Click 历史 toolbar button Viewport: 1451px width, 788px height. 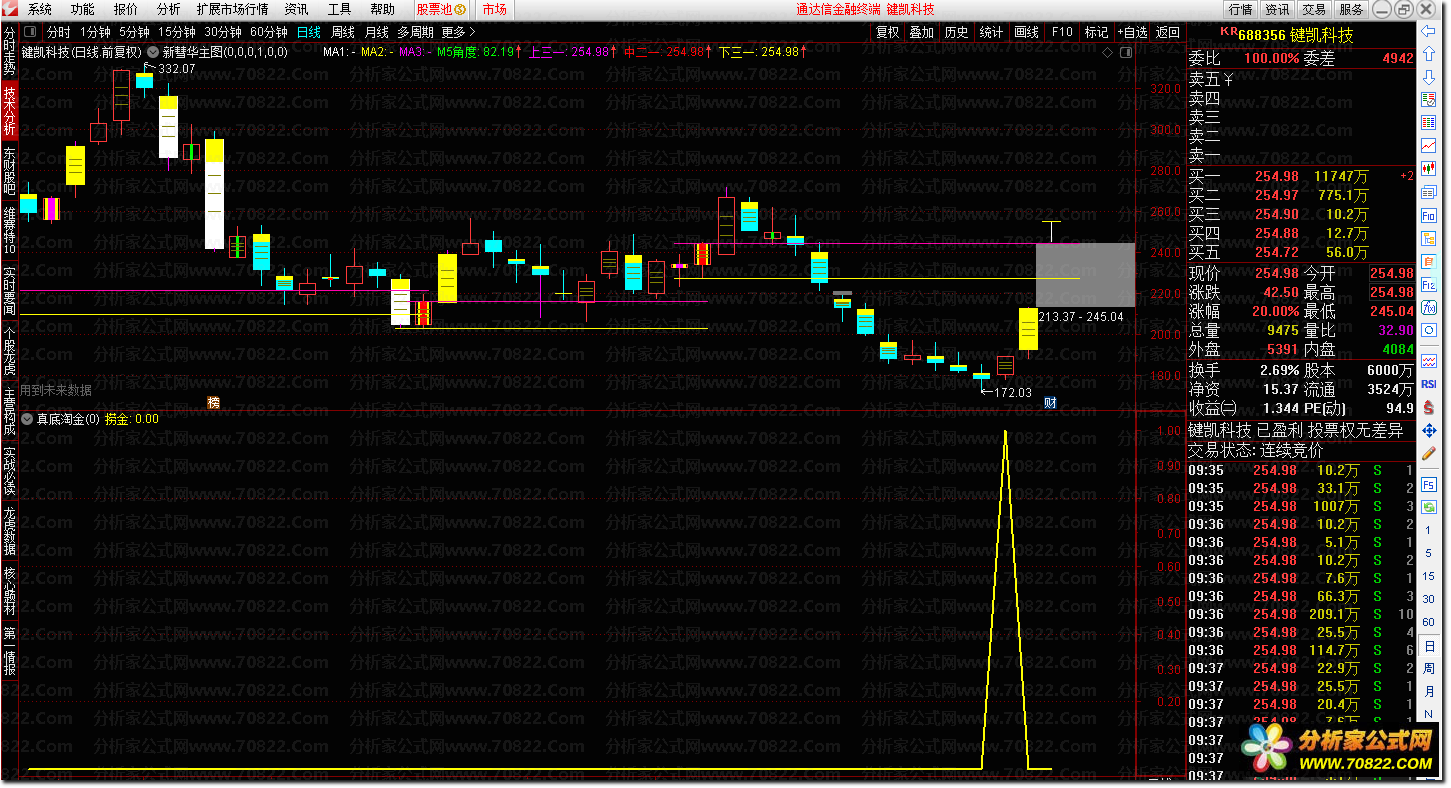pyautogui.click(x=956, y=32)
